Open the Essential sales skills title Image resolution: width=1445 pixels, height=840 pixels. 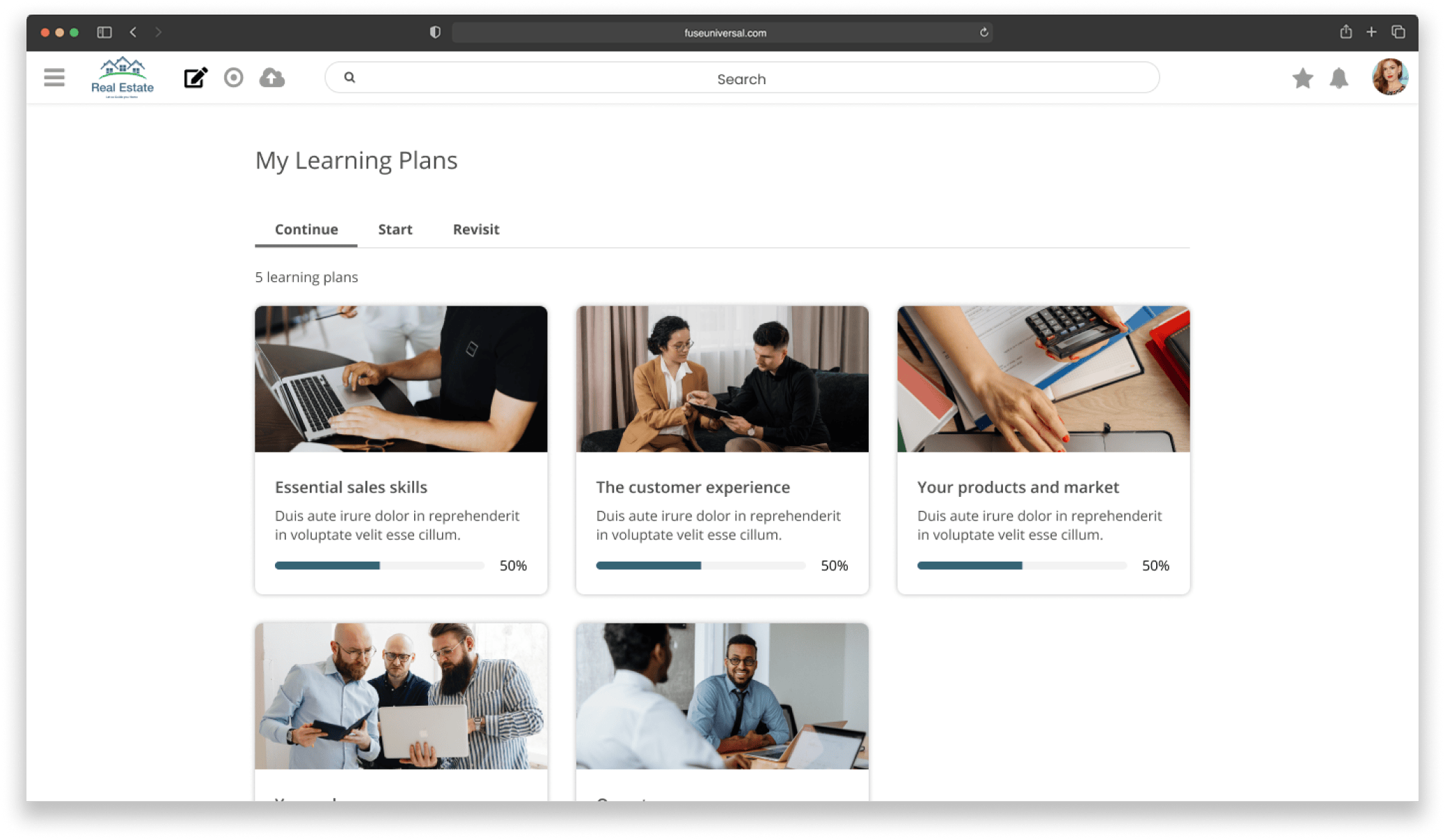click(x=351, y=487)
